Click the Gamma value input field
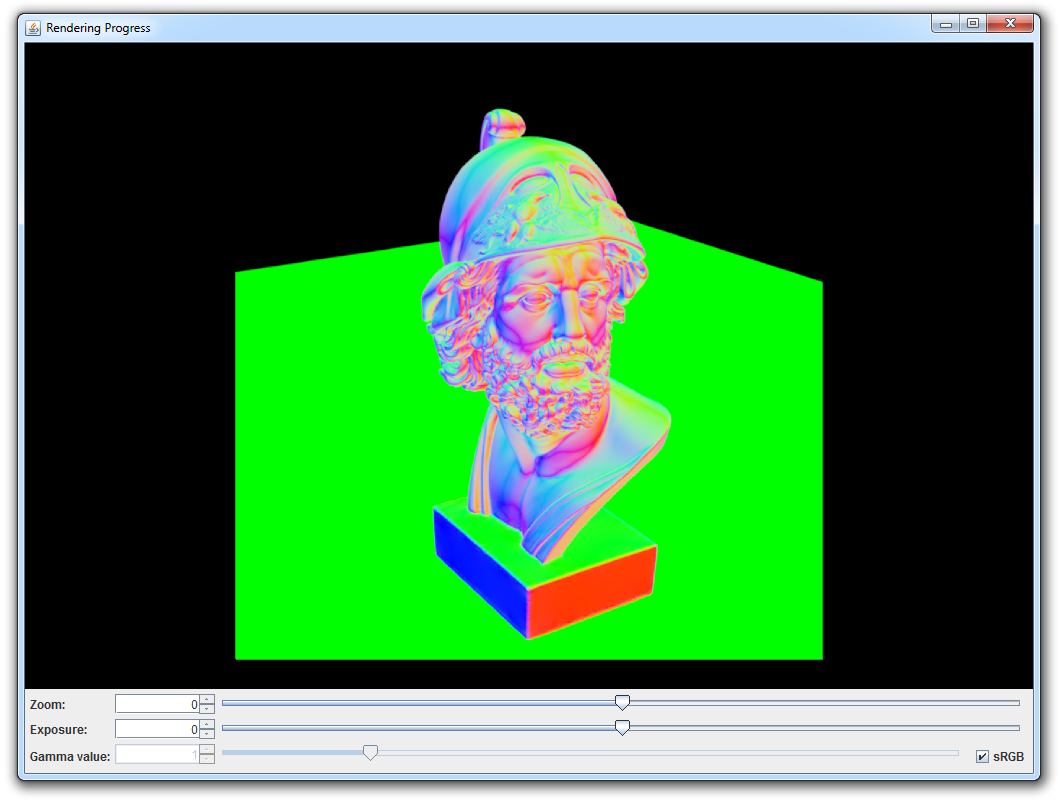Image resolution: width=1061 pixels, height=802 pixels. click(157, 755)
